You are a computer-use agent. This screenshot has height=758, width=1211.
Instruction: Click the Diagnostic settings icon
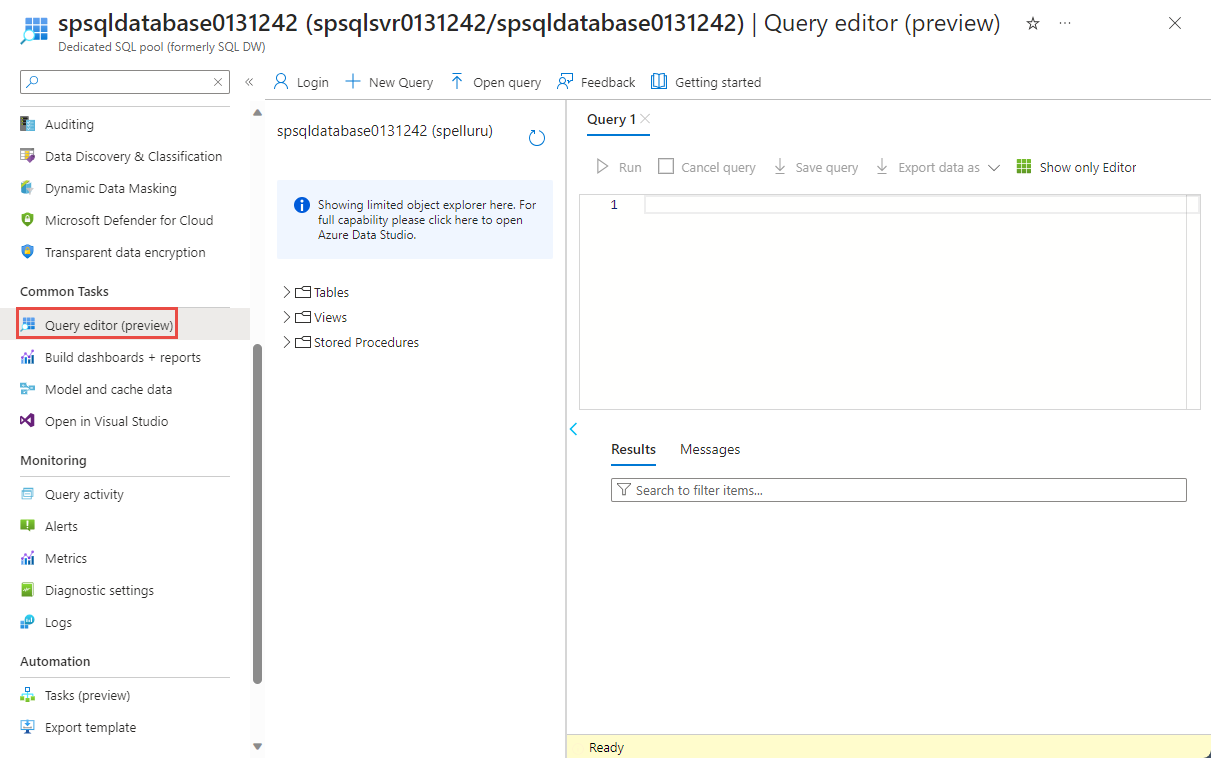coord(28,591)
